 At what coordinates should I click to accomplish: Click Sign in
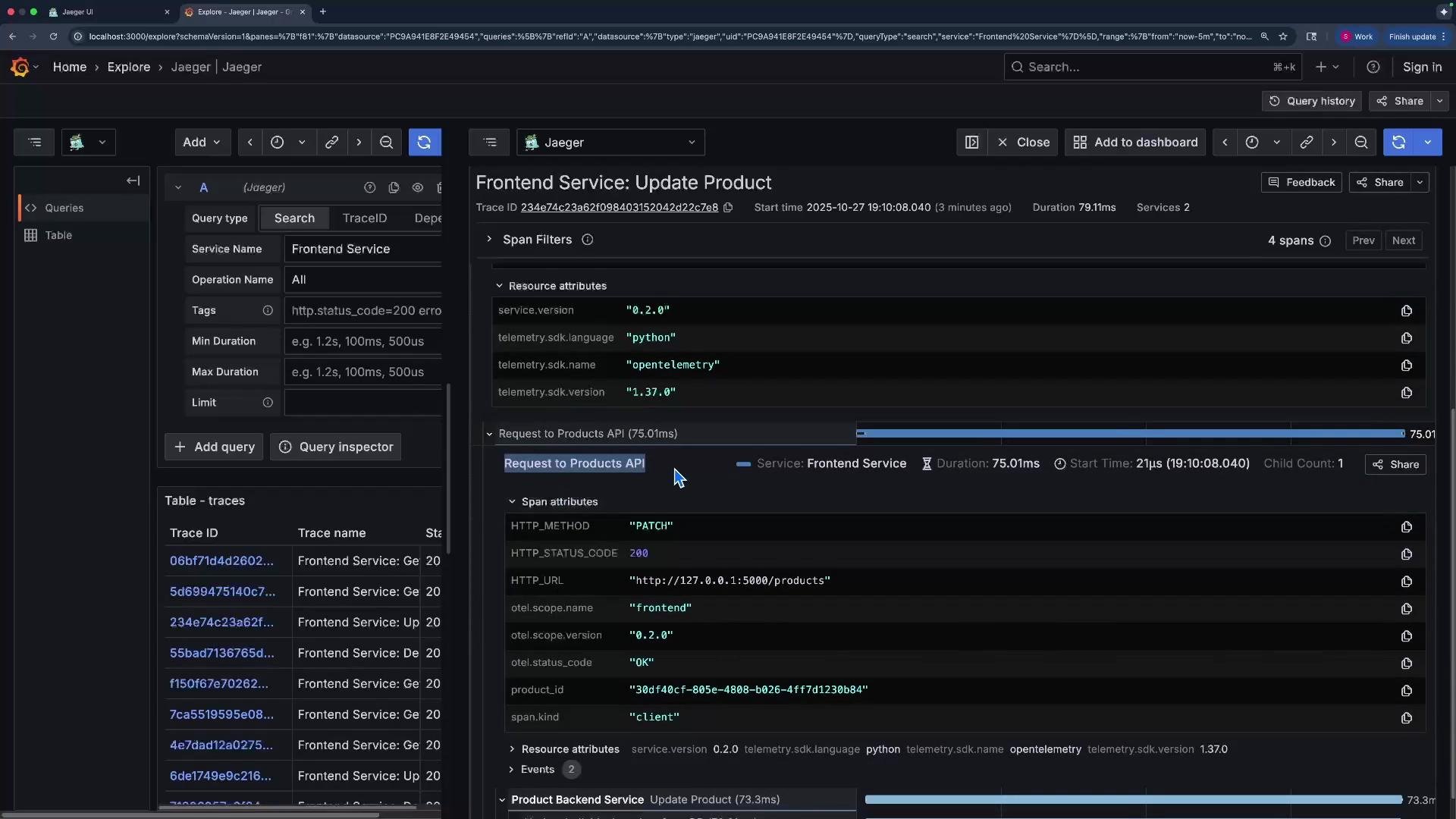coord(1422,67)
